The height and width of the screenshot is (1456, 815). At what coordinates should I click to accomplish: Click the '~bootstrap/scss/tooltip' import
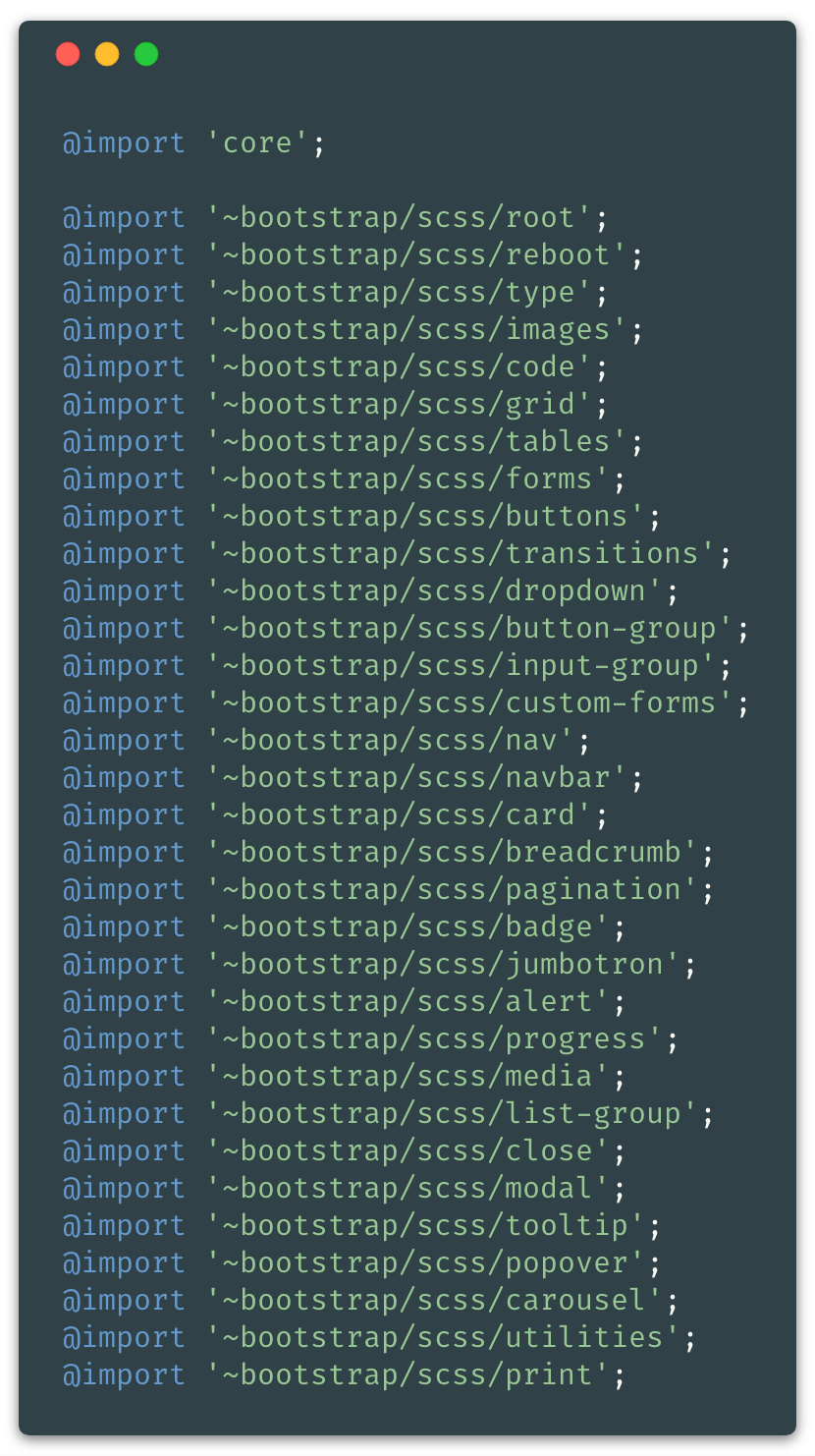362,1226
